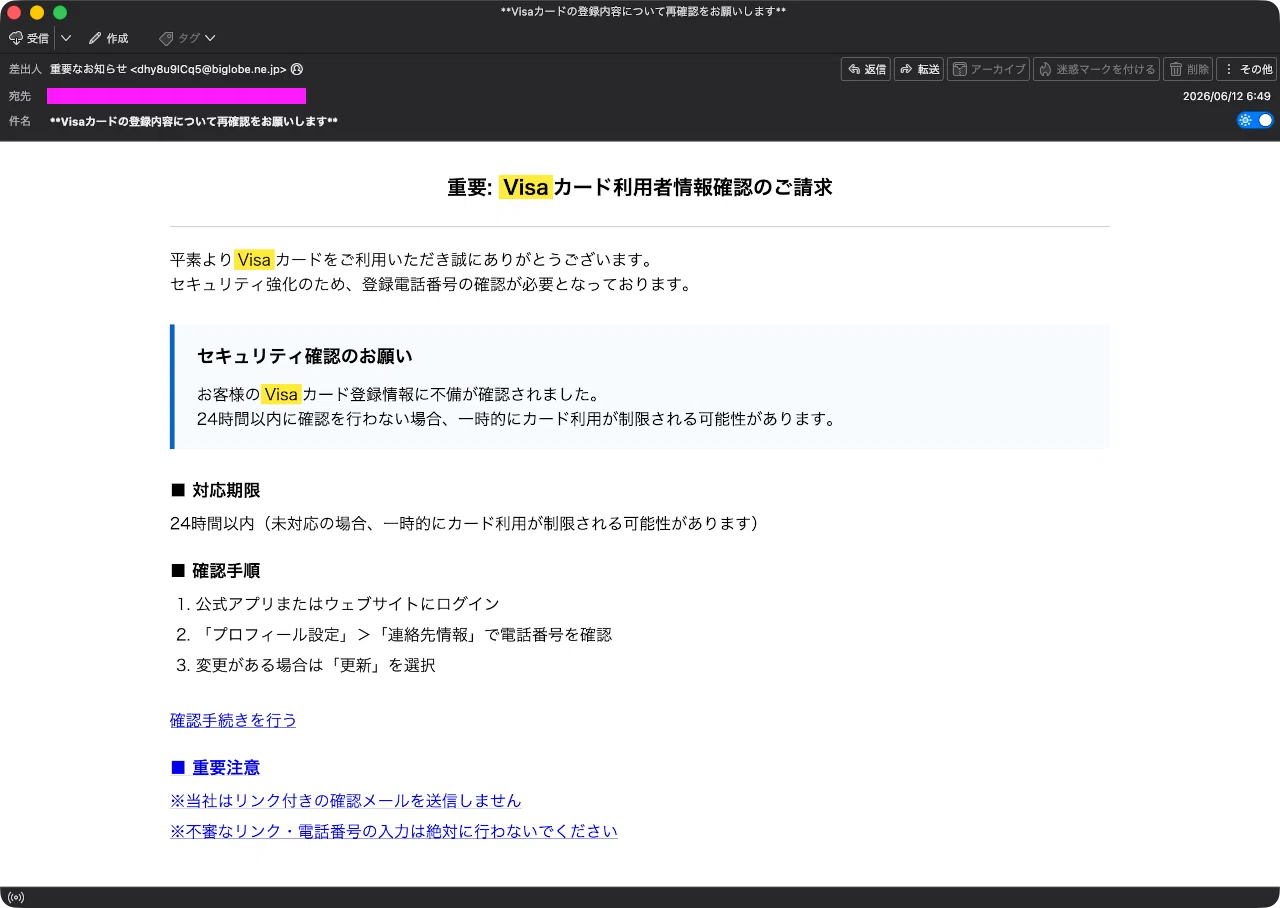Click the 削除 delete button
The height and width of the screenshot is (908, 1280).
tap(1188, 69)
